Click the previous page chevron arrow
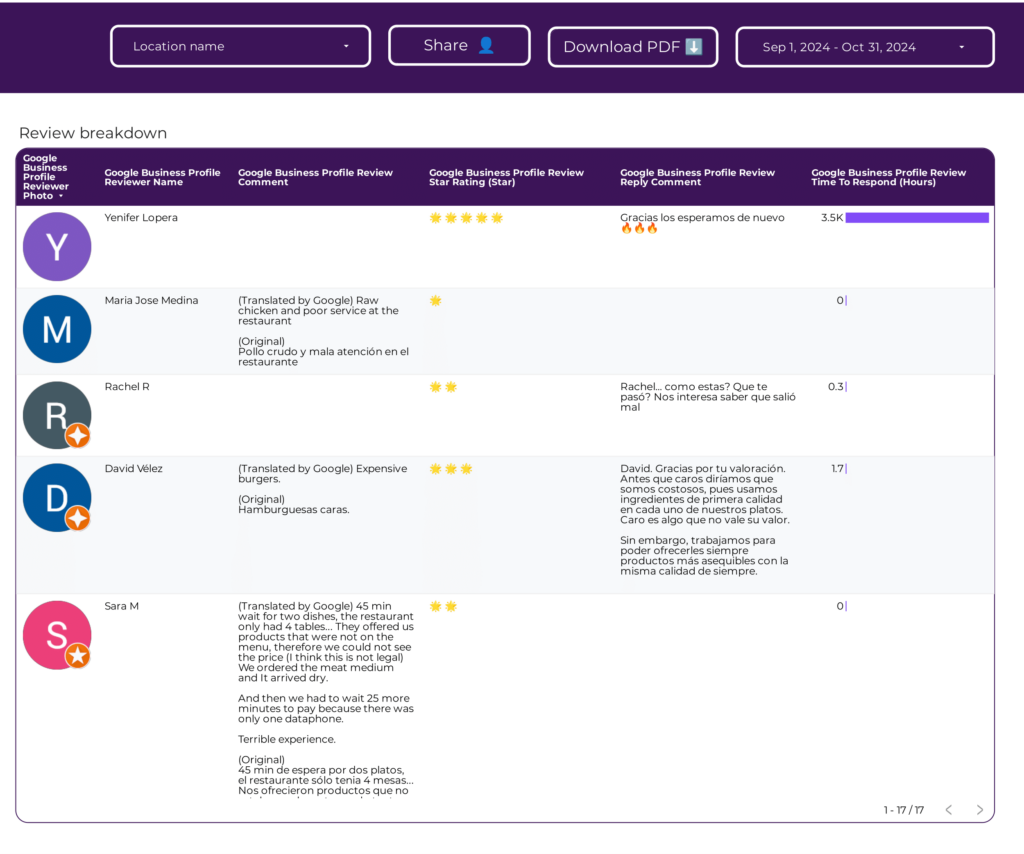Image resolution: width=1024 pixels, height=854 pixels. click(948, 810)
